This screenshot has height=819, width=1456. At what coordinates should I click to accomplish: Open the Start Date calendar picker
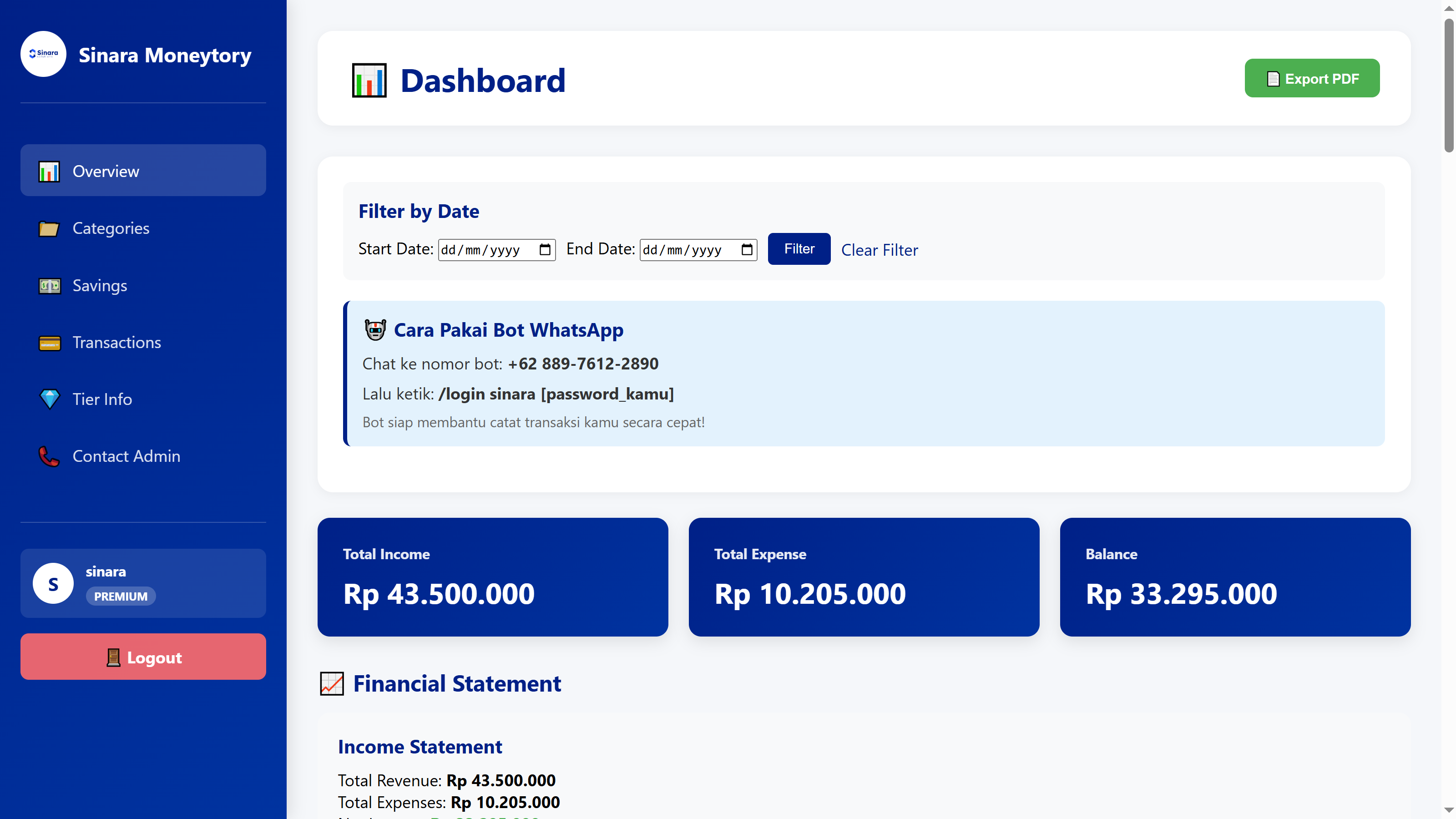544,249
